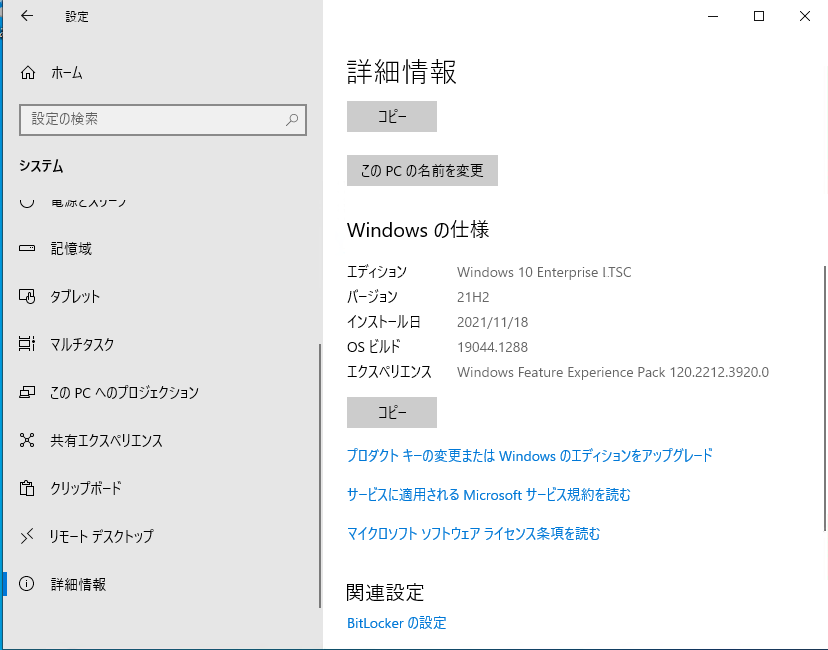828x650 pixels.
Task: Click the バージョン label
Action: (372, 297)
